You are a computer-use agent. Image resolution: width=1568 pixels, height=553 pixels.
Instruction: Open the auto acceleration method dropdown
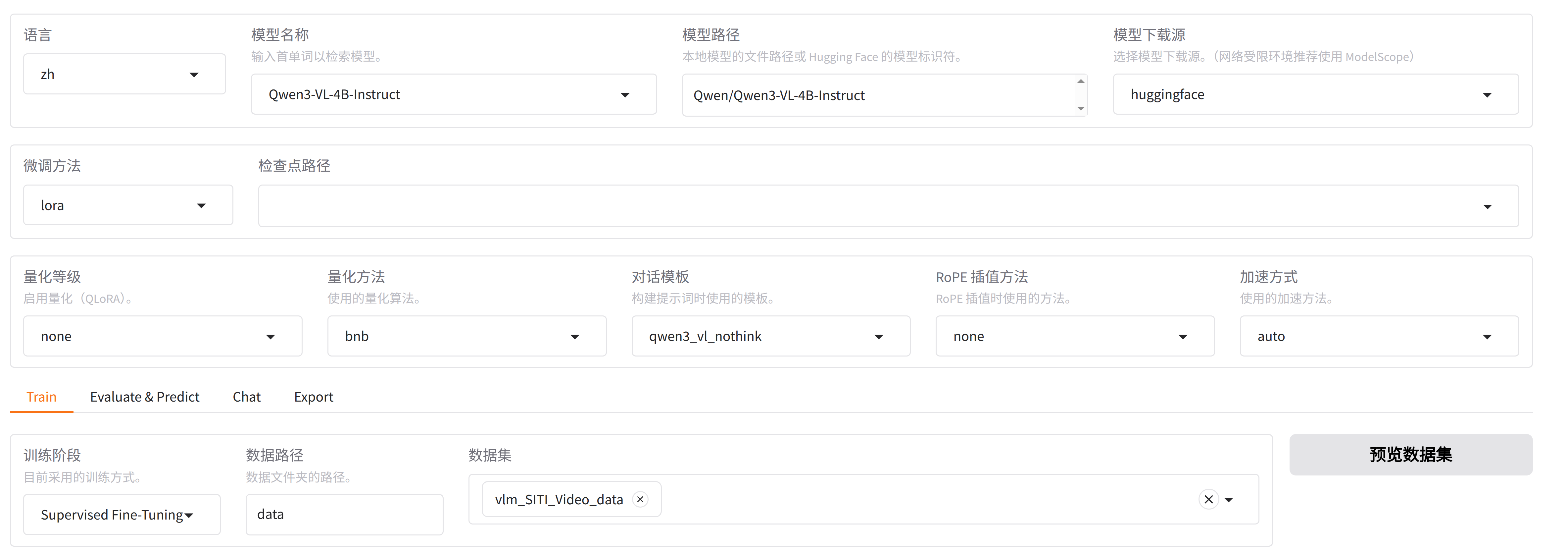pyautogui.click(x=1379, y=336)
